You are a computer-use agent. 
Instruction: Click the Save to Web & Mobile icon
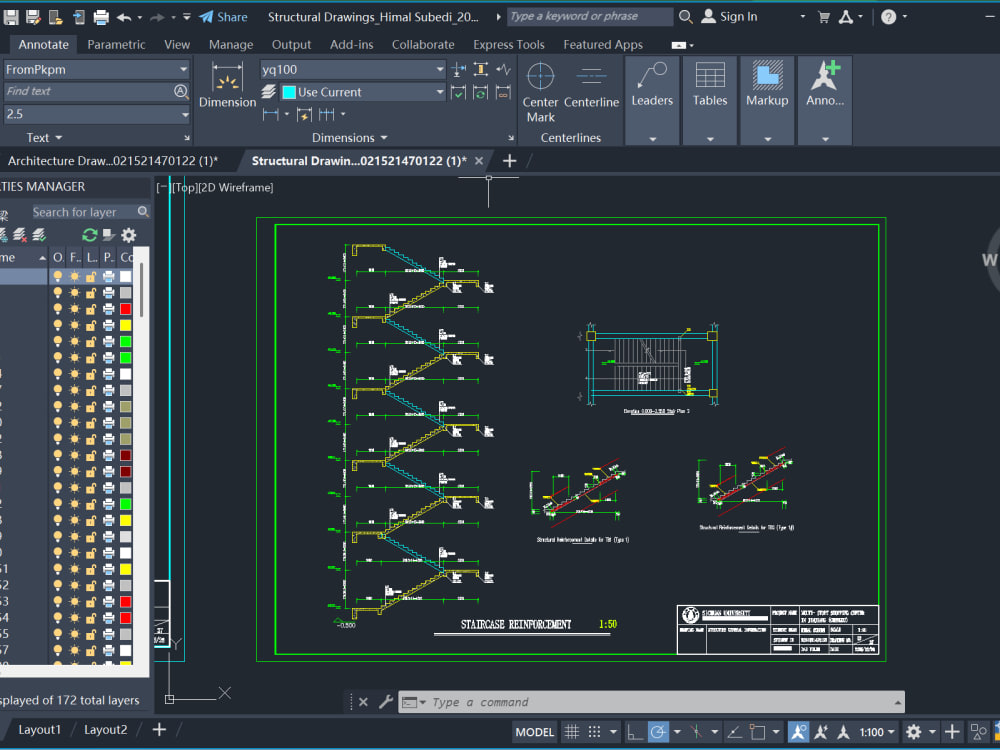pyautogui.click(x=78, y=17)
